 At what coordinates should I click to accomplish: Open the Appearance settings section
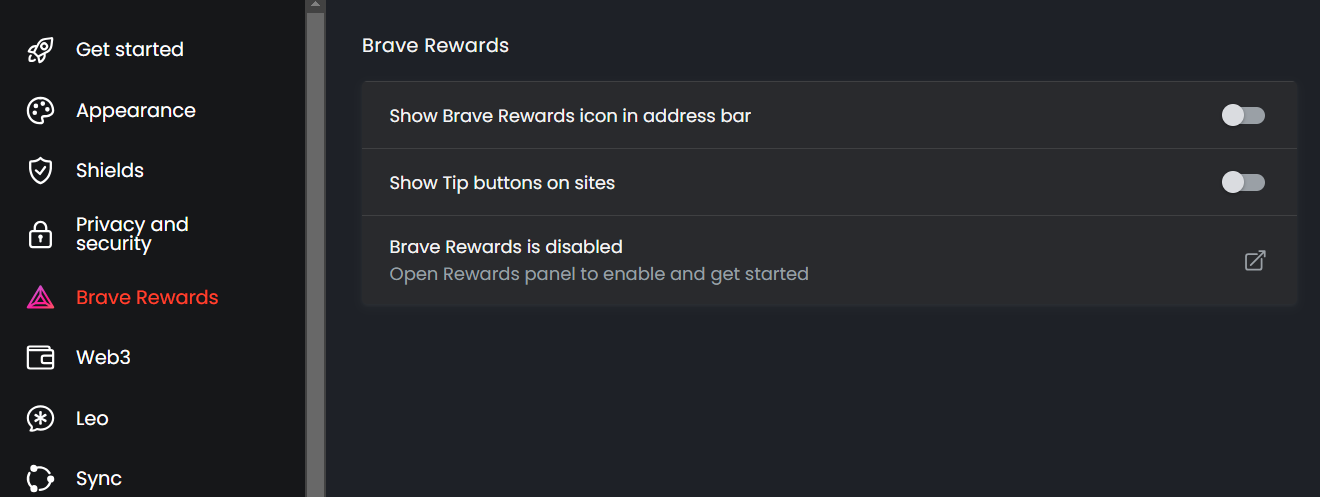[x=135, y=111]
